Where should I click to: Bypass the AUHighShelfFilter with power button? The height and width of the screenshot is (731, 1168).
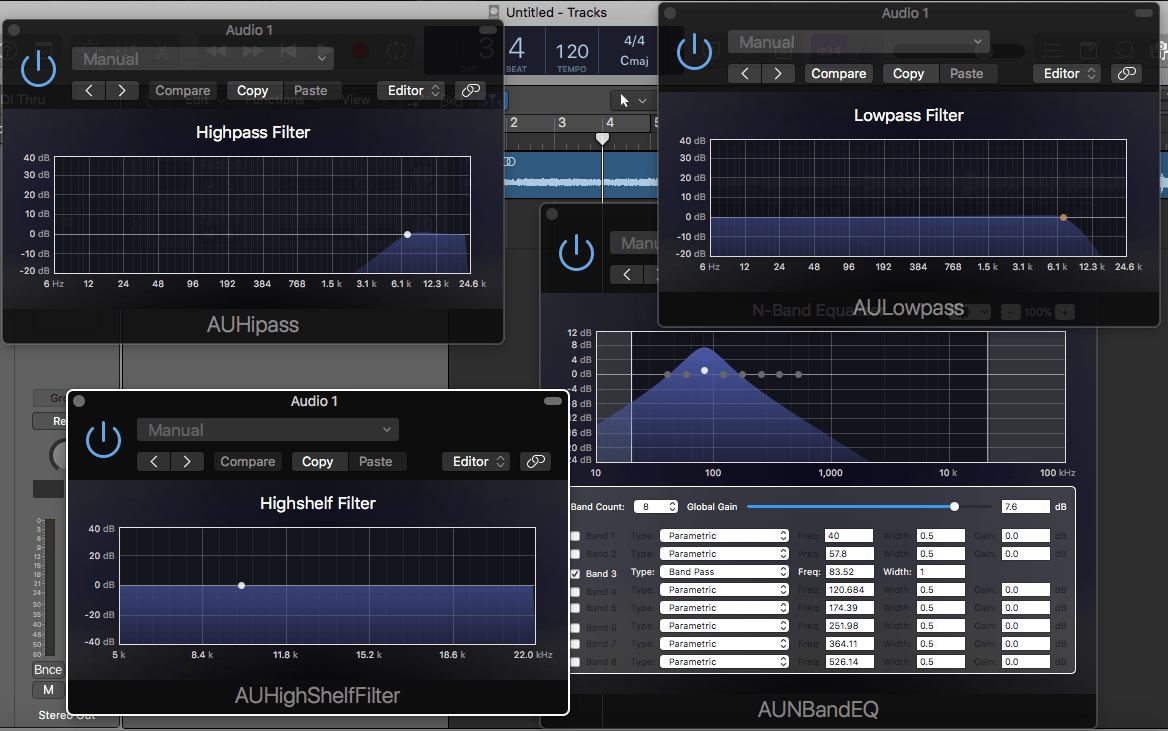[103, 439]
